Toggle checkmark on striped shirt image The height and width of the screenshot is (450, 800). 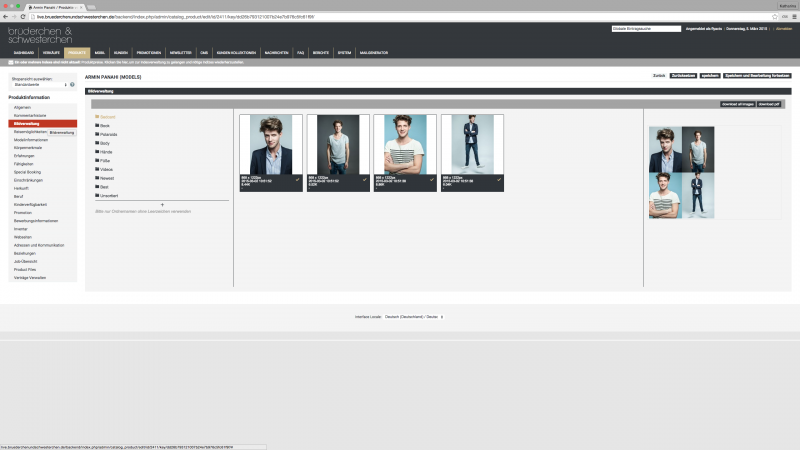coord(432,180)
